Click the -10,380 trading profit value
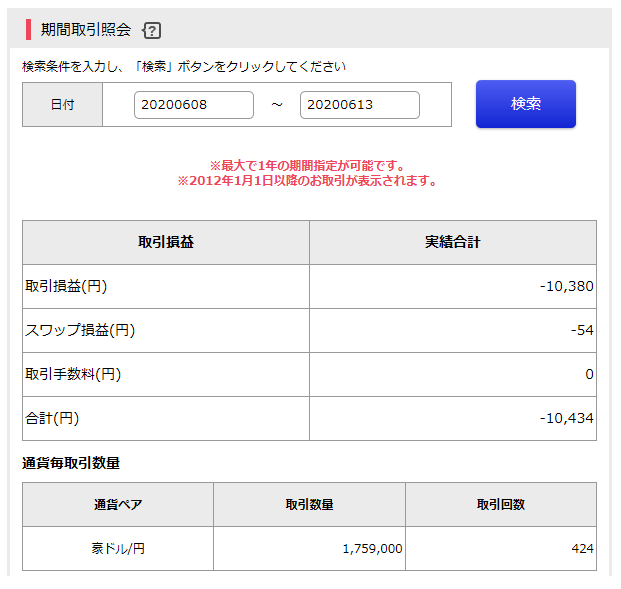Image resolution: width=621 pixels, height=589 pixels. (x=566, y=286)
